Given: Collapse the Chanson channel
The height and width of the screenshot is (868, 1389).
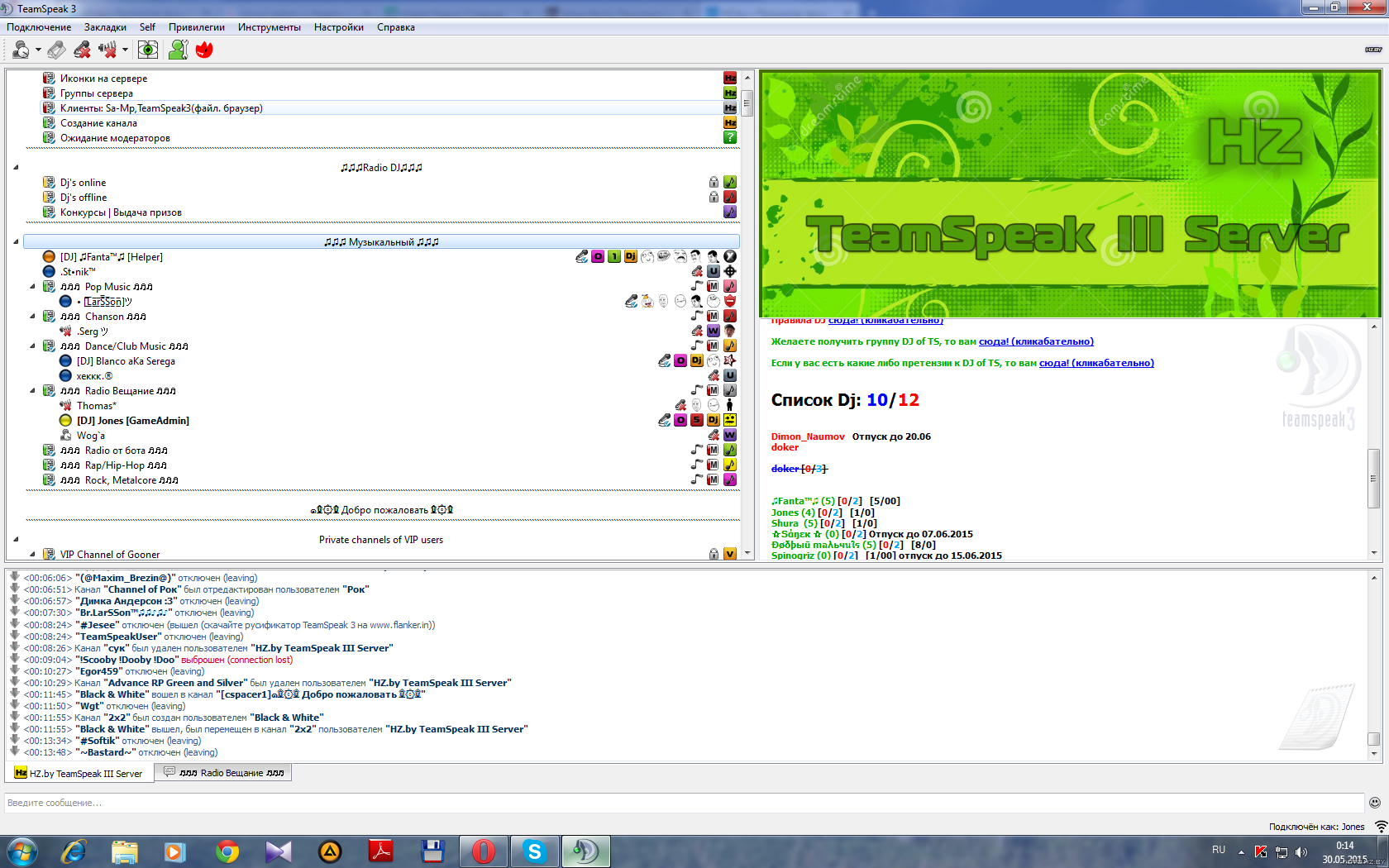Looking at the screenshot, I should point(33,317).
